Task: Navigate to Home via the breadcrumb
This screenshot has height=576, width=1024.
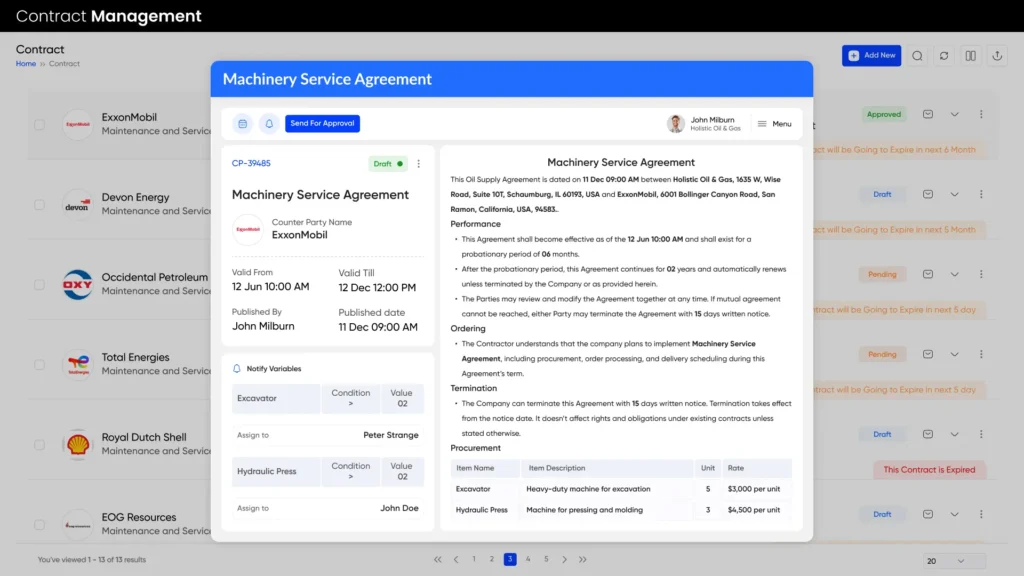Action: 25,63
